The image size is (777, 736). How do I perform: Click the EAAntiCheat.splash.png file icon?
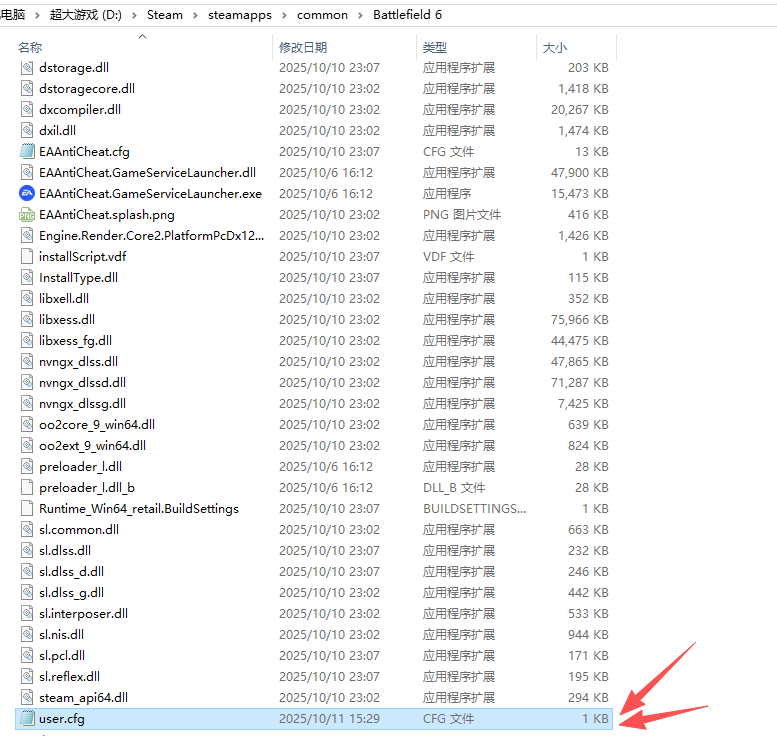coord(27,214)
